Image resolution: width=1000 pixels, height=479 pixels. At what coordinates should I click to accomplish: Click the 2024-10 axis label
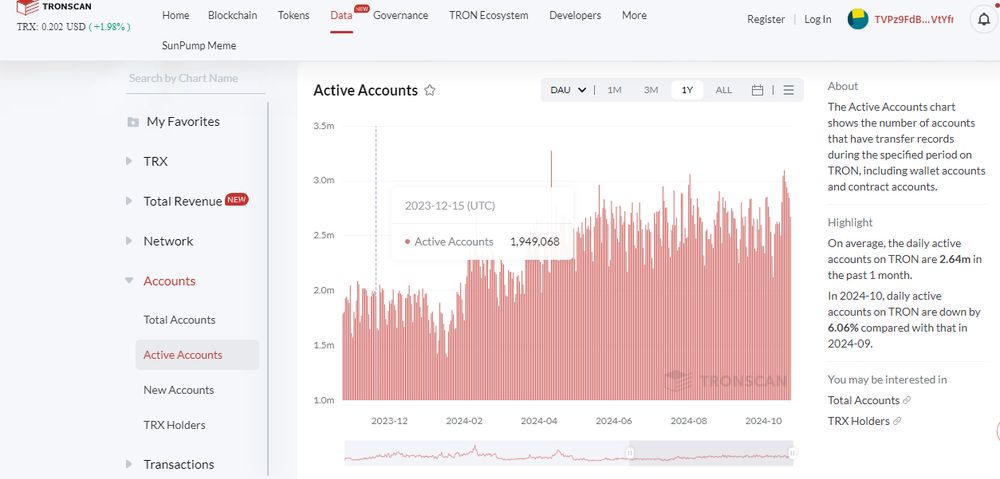763,421
